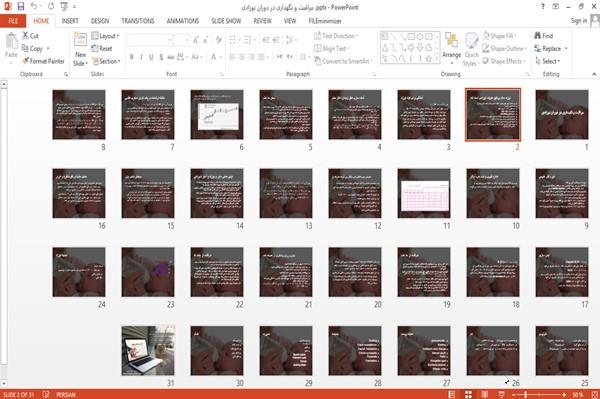The height and width of the screenshot is (399, 600).
Task: Click Align Text button
Action: 331,49
